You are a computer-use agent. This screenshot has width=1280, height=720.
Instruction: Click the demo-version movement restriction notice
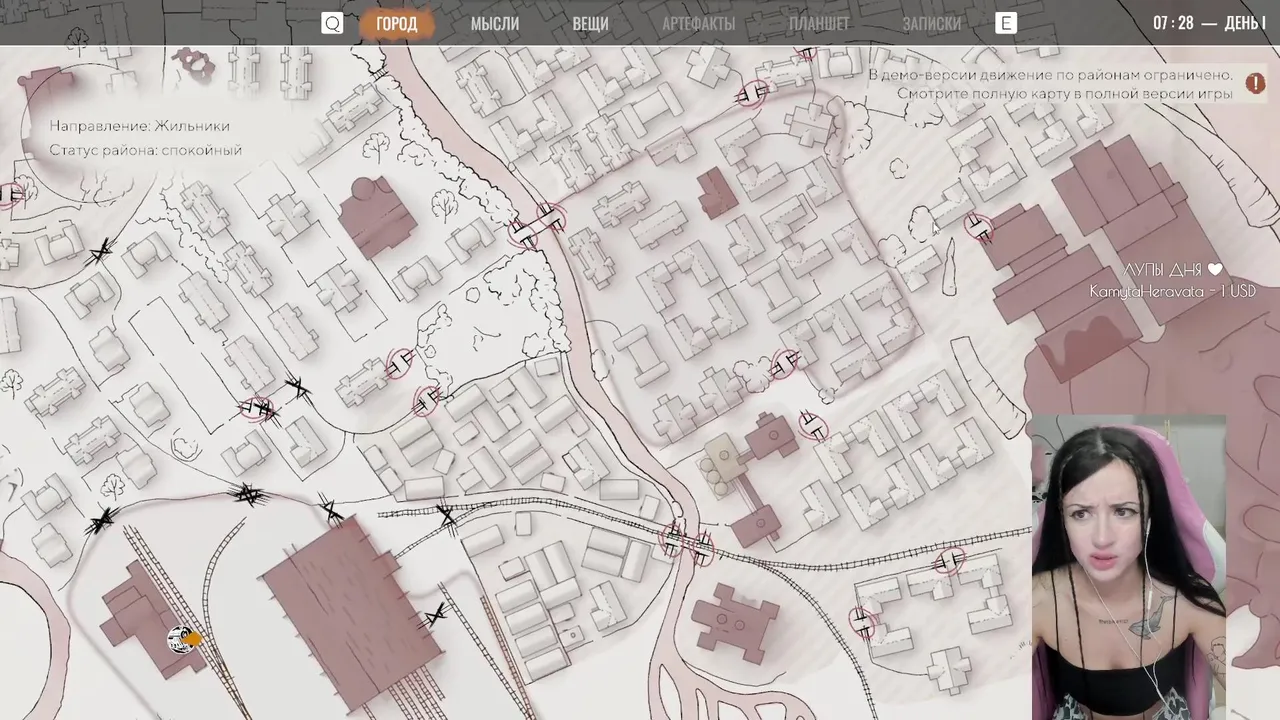click(1050, 84)
